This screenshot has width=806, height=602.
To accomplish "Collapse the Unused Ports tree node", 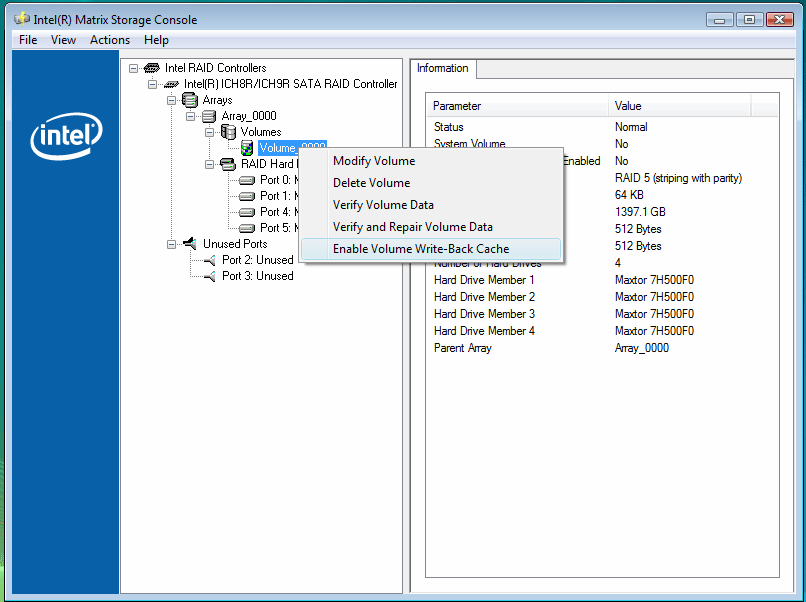I will (172, 244).
